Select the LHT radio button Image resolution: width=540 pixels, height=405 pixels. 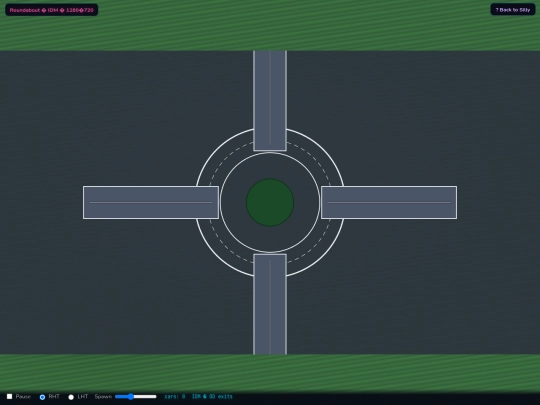click(71, 397)
